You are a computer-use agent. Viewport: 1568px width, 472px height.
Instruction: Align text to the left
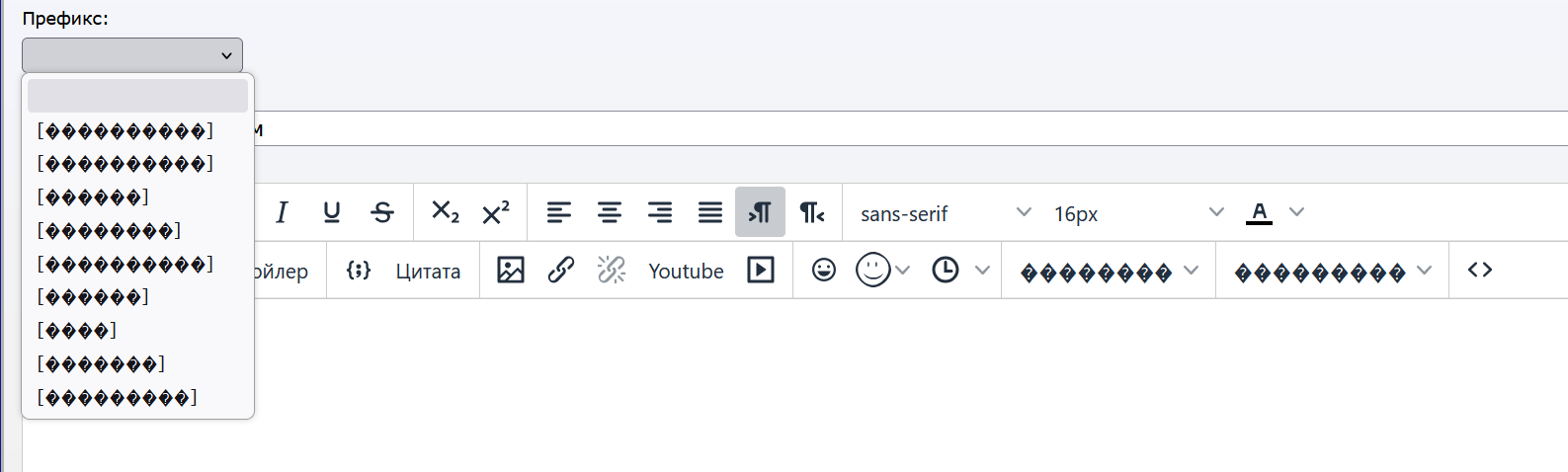[x=559, y=212]
